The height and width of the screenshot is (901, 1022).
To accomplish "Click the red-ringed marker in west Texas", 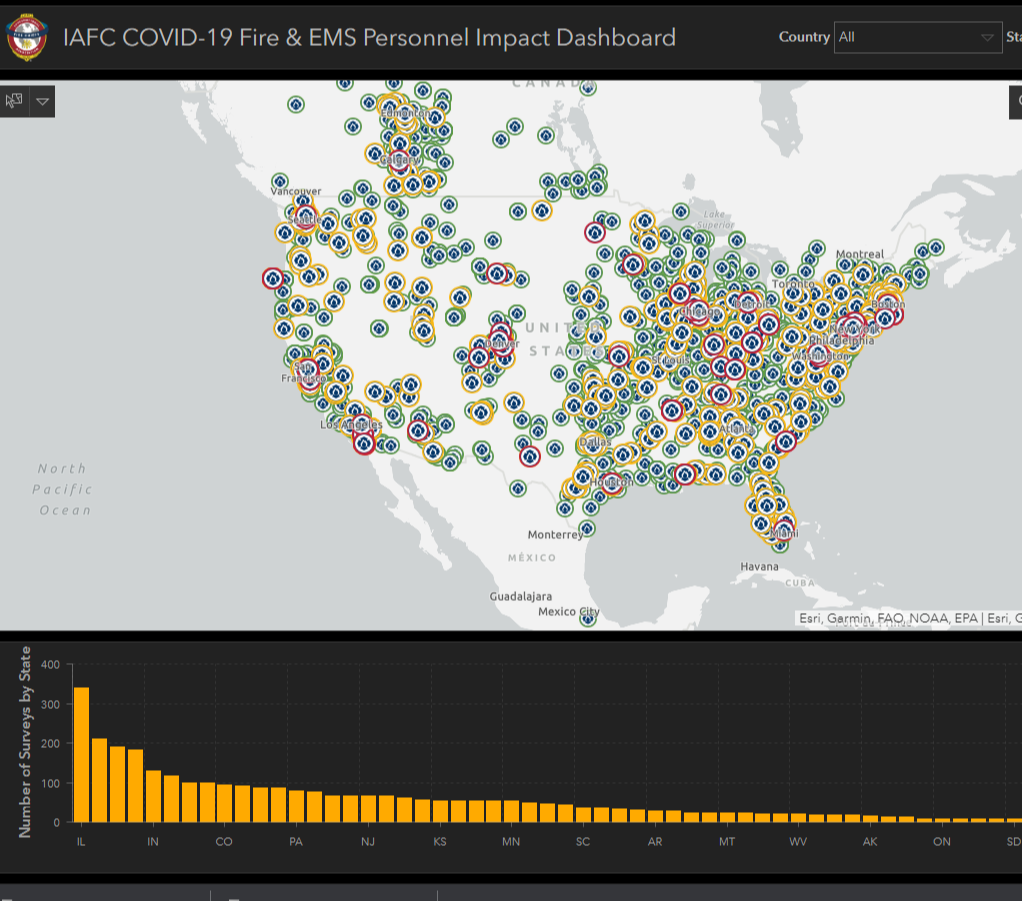I will pos(530,456).
